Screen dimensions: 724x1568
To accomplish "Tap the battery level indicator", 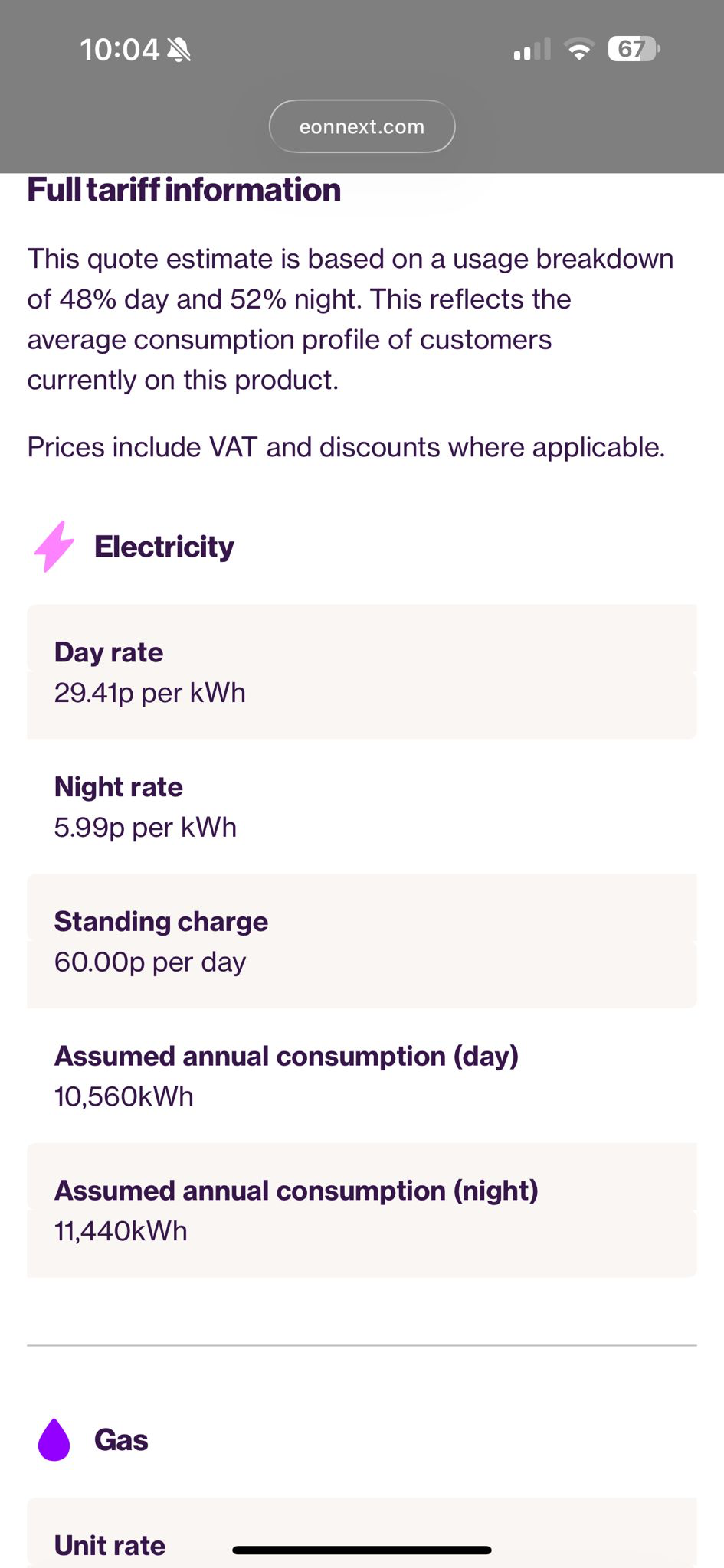I will (633, 50).
